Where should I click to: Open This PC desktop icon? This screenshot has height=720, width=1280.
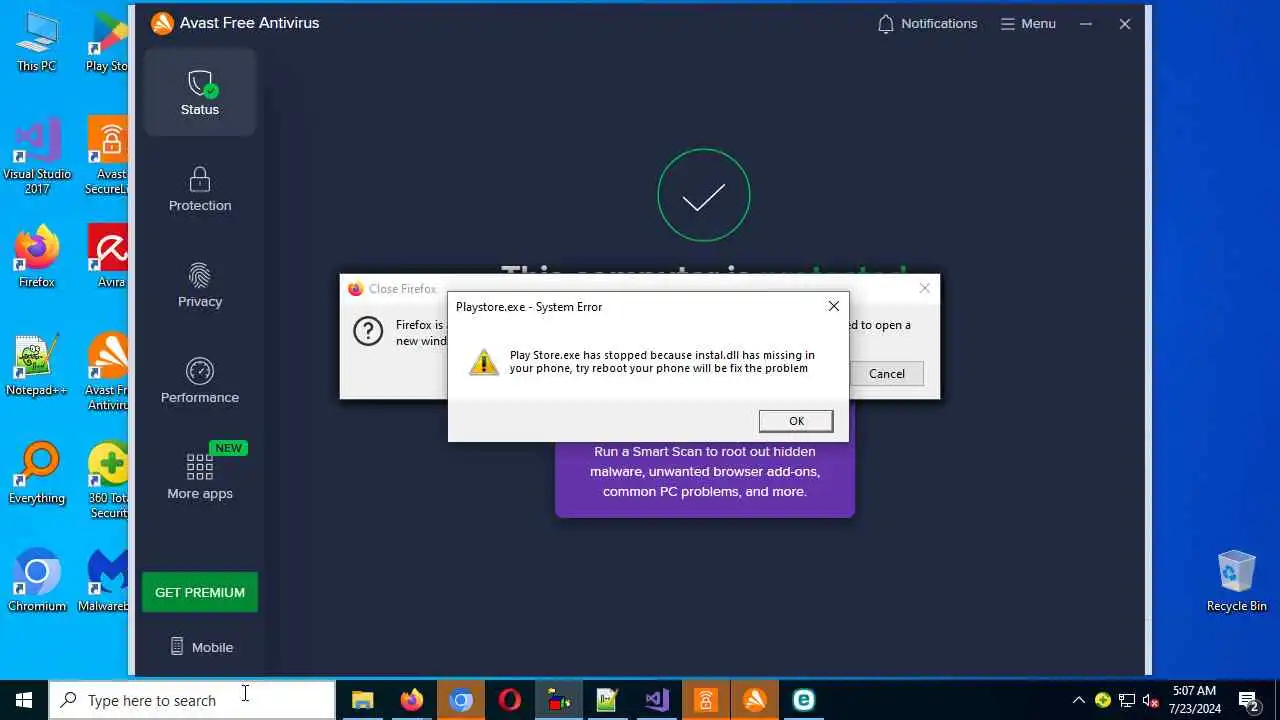[37, 42]
